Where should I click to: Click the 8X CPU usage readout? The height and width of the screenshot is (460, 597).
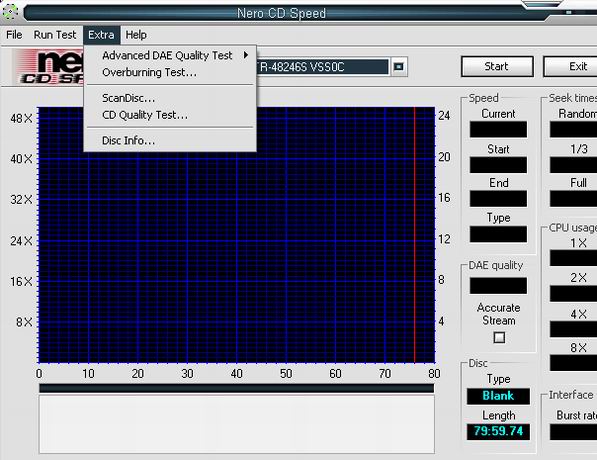tap(573, 363)
